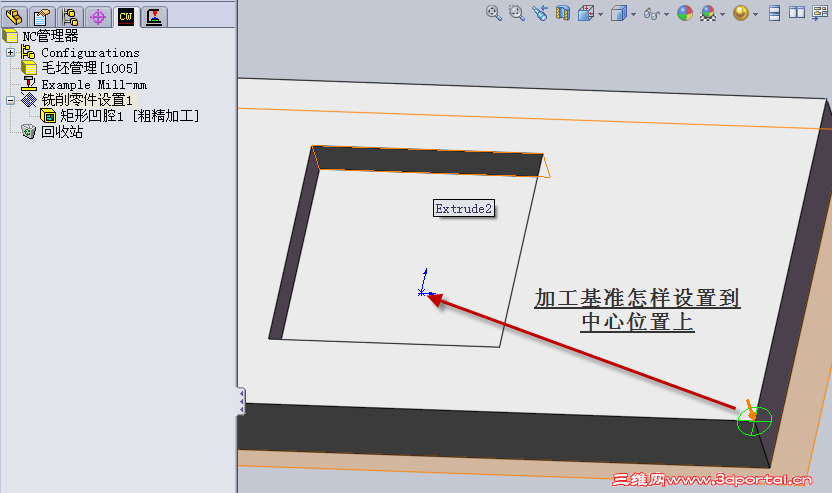Click the Display Style icon
This screenshot has width=832, height=493.
point(618,13)
